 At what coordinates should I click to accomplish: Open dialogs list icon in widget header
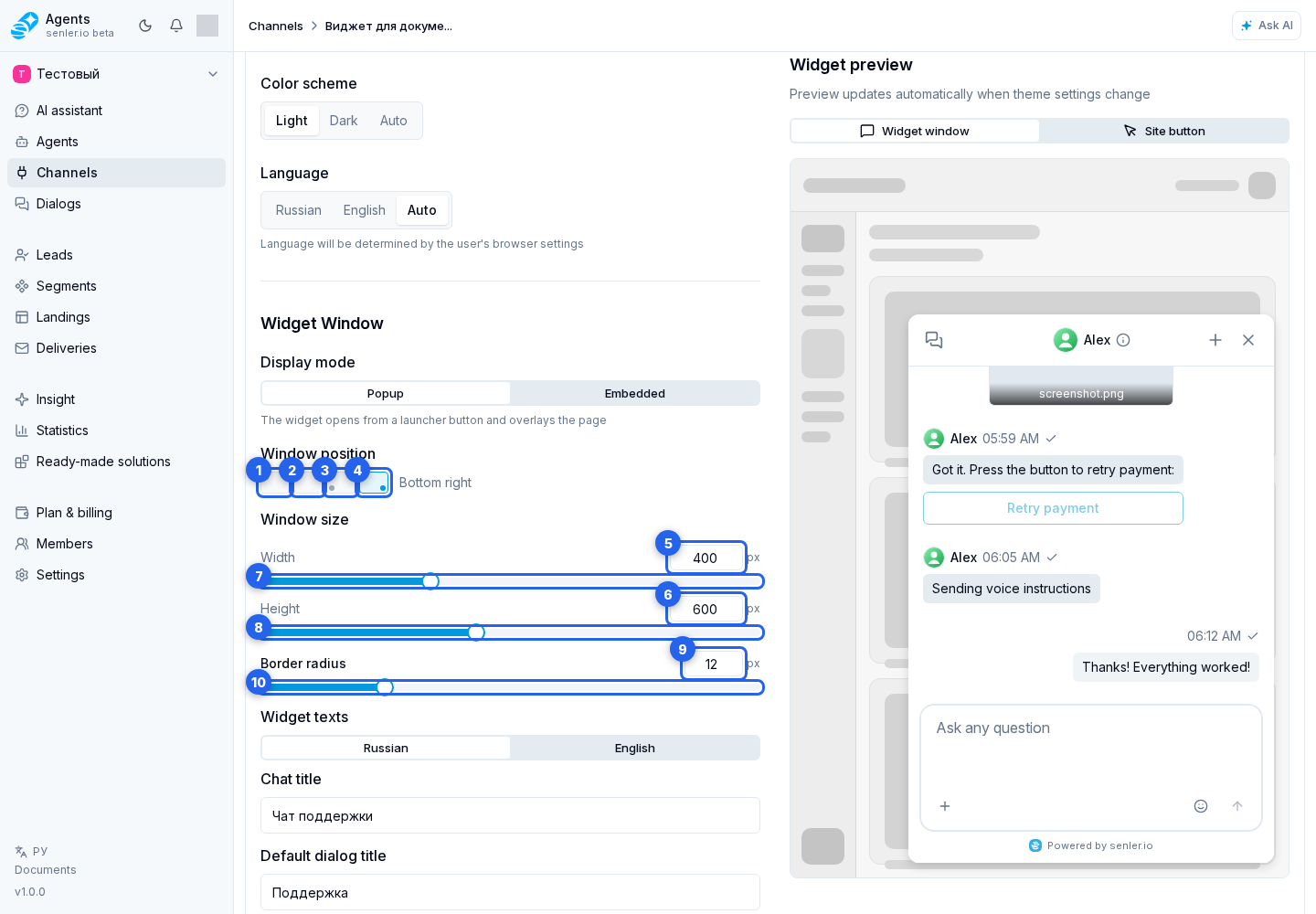pos(934,340)
